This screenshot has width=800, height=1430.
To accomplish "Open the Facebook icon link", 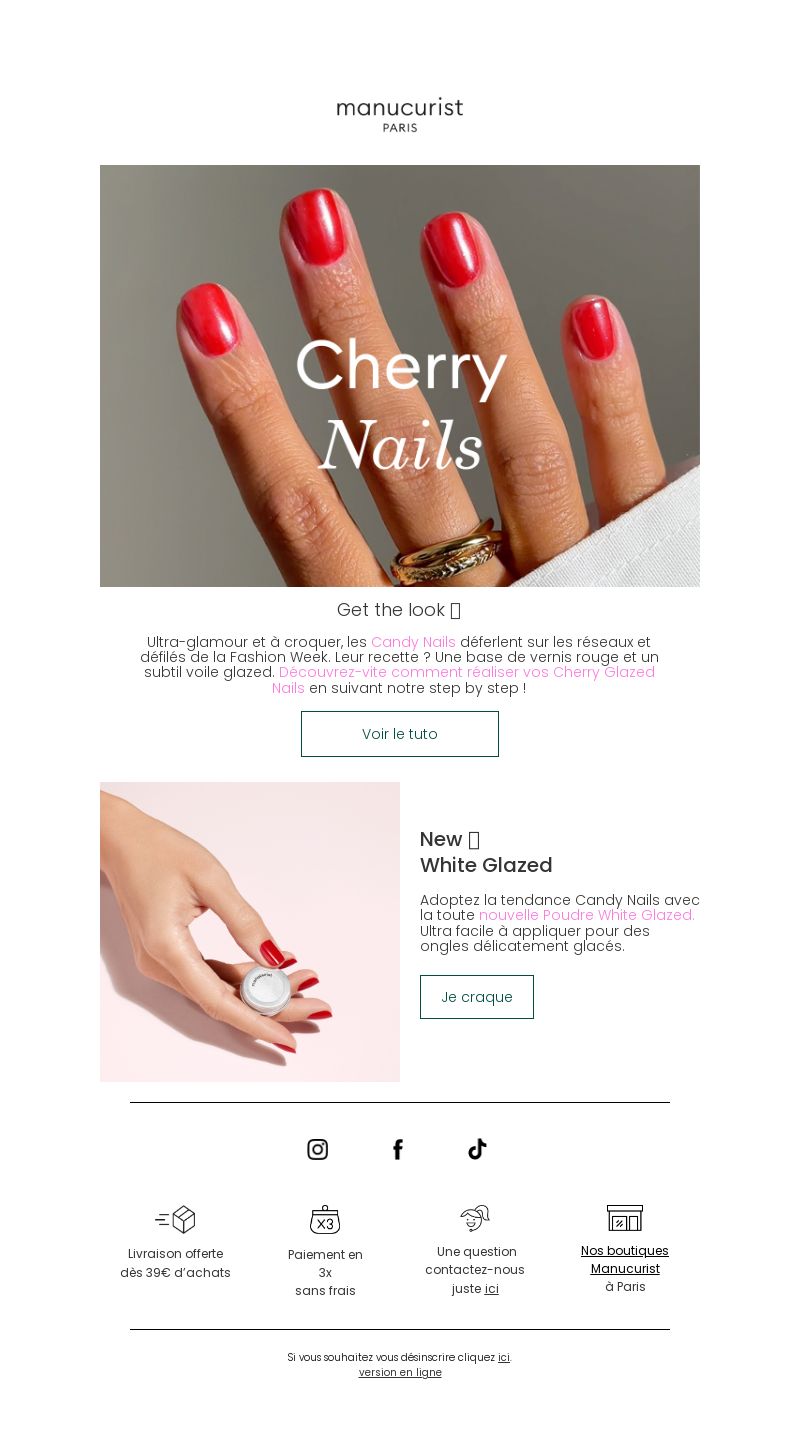I will [x=398, y=1149].
